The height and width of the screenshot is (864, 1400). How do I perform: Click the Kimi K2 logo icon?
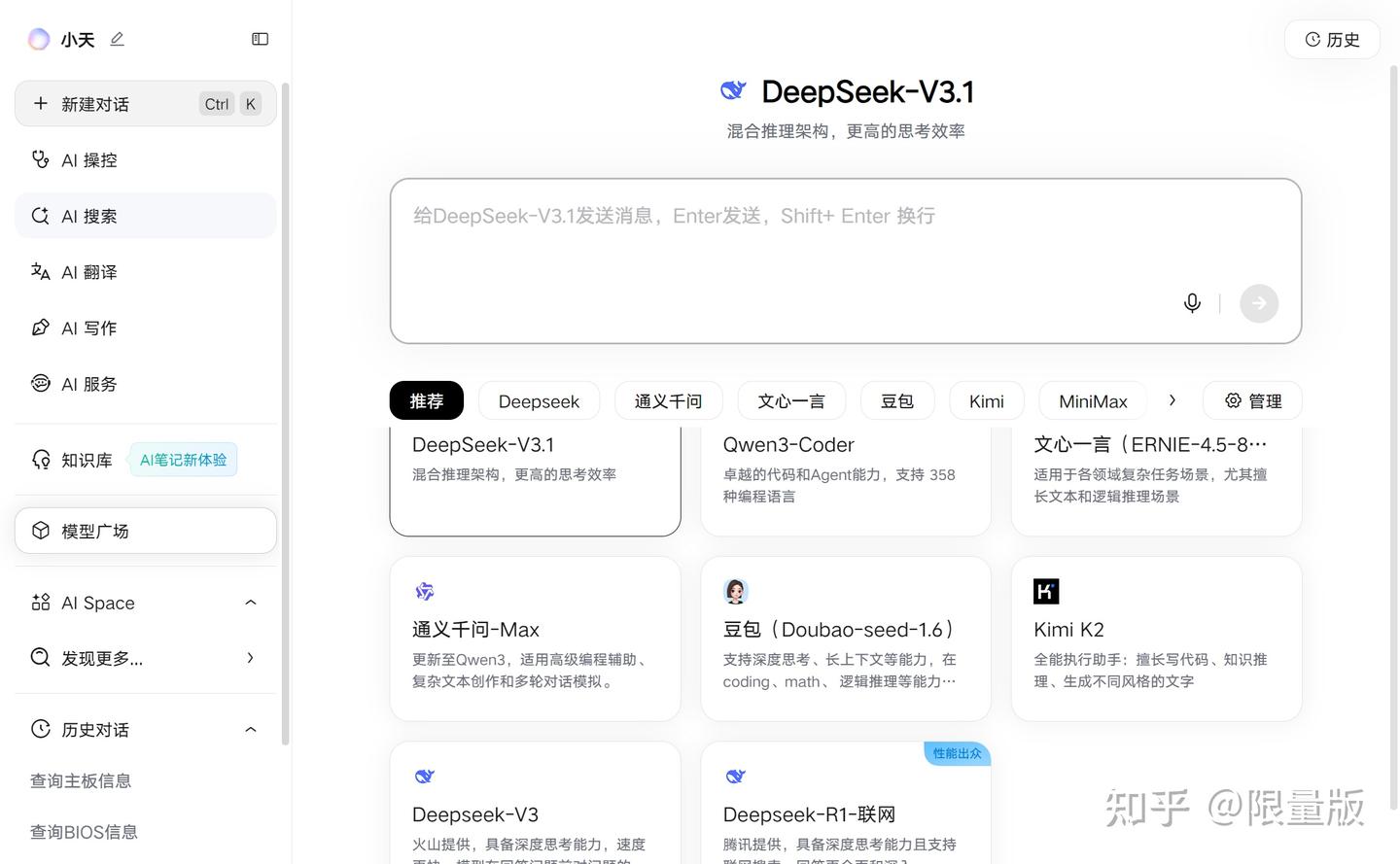click(x=1046, y=591)
